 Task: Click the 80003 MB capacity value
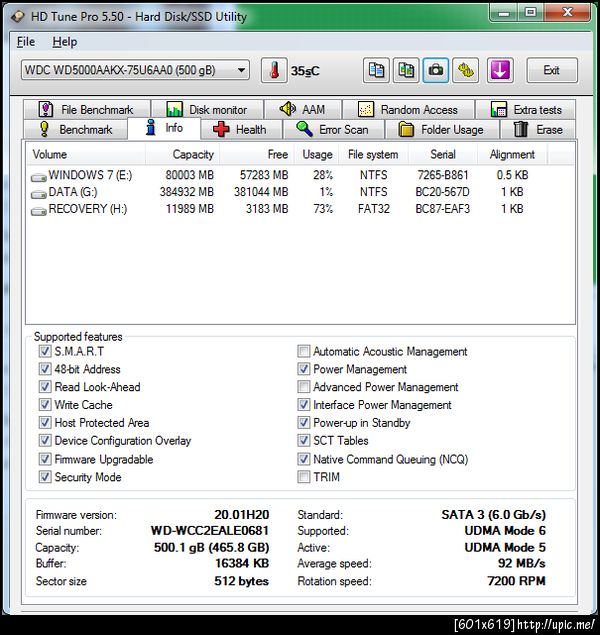pyautogui.click(x=189, y=175)
